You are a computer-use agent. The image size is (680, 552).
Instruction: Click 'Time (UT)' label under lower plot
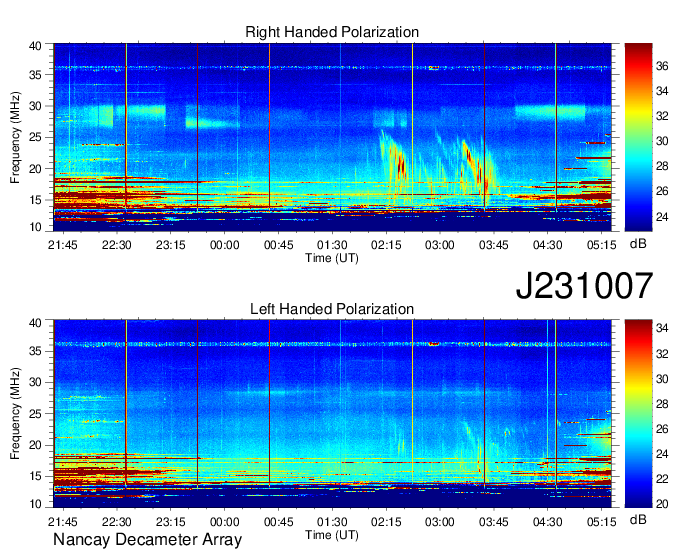tap(332, 535)
